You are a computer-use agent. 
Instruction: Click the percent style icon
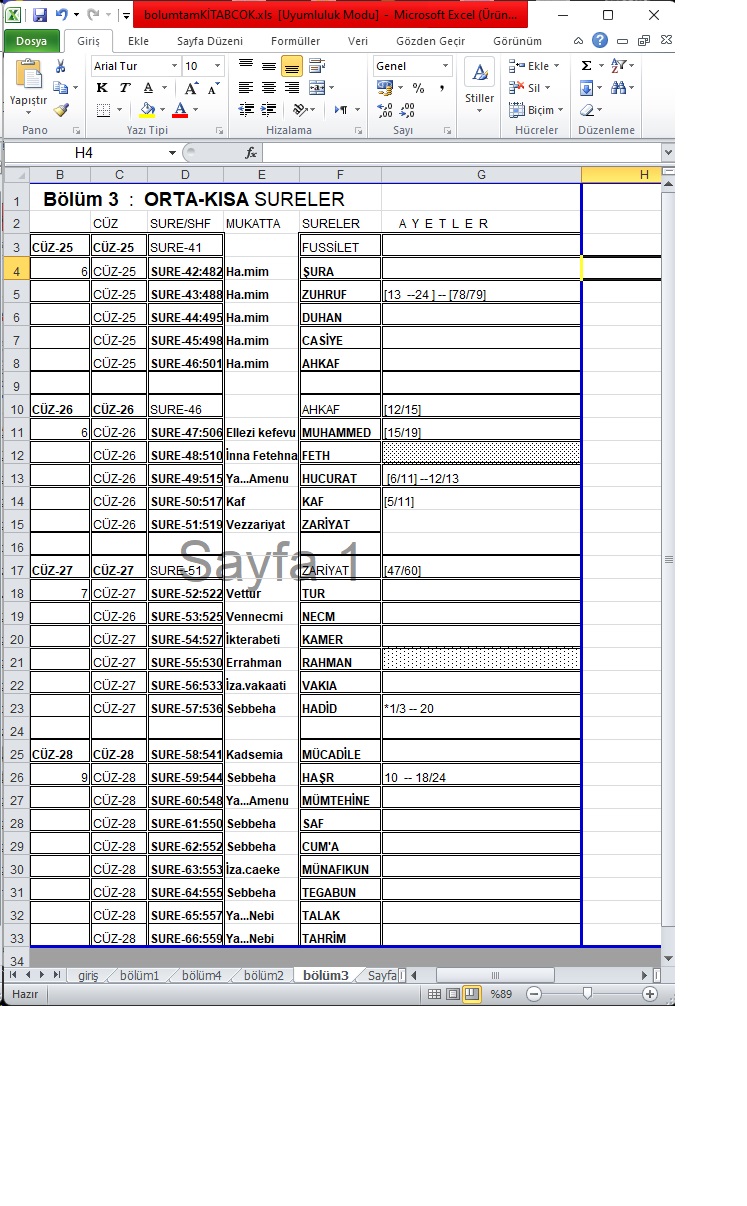tap(418, 88)
